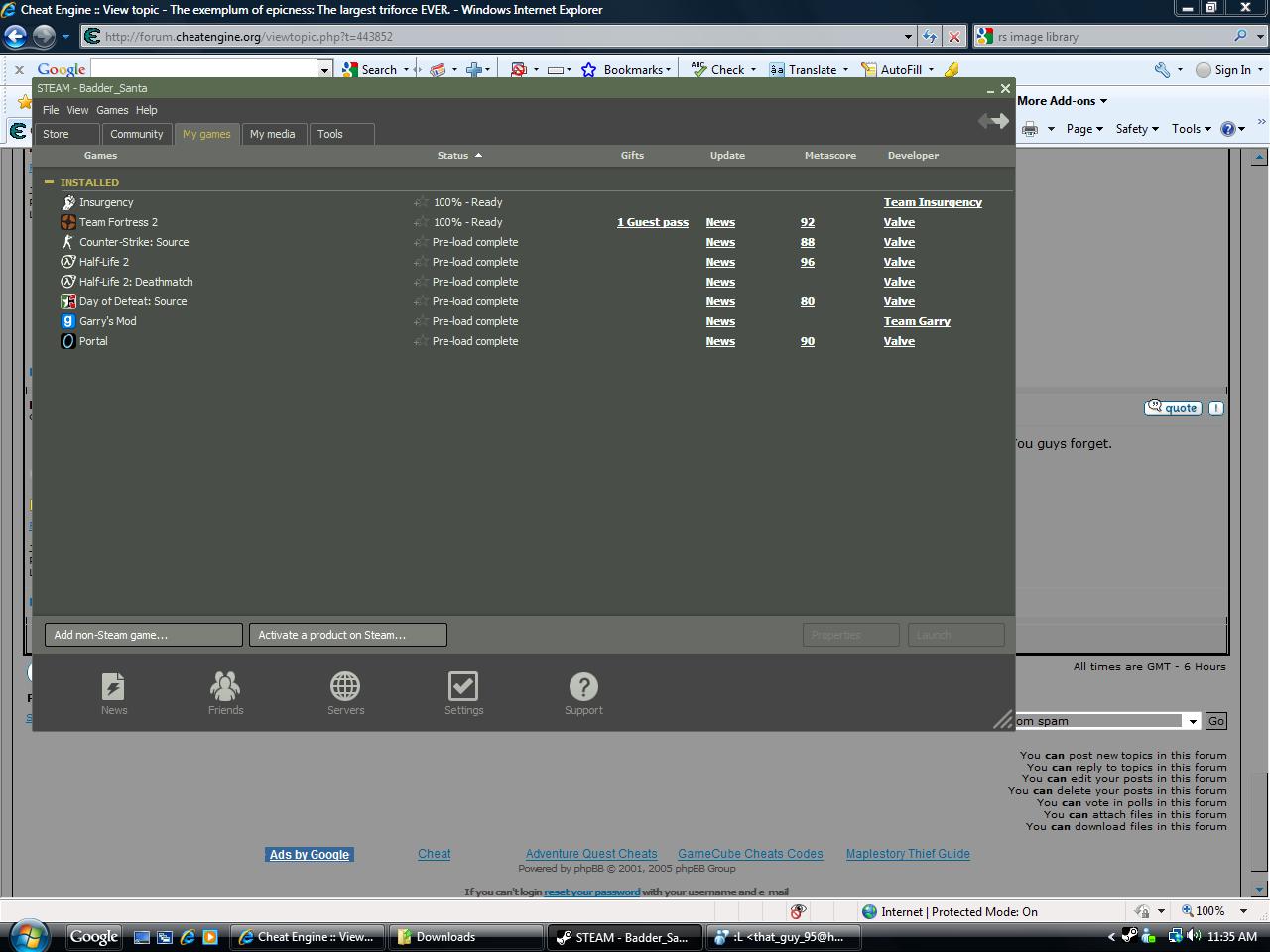Click the Counter-Strike: Source game icon
Image resolution: width=1270 pixels, height=952 pixels.
pyautogui.click(x=67, y=242)
